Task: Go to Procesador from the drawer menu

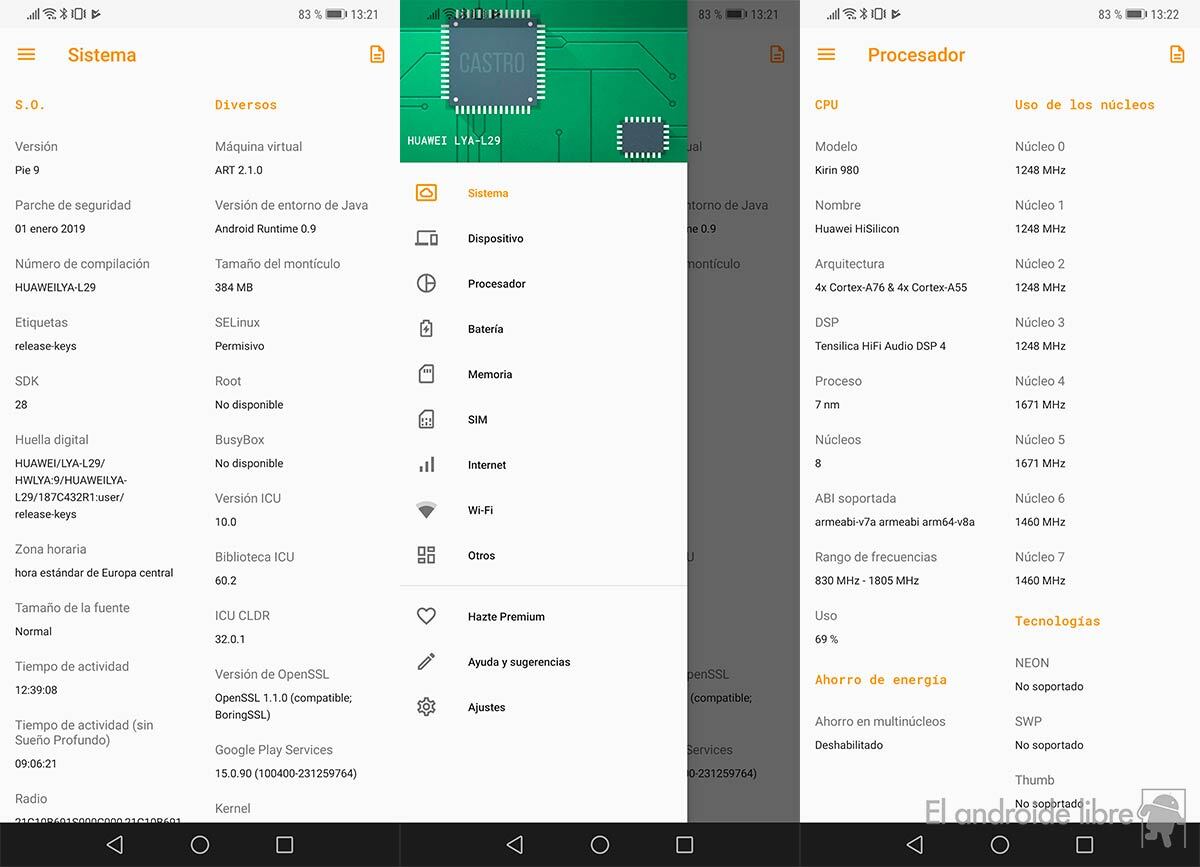Action: click(x=496, y=284)
